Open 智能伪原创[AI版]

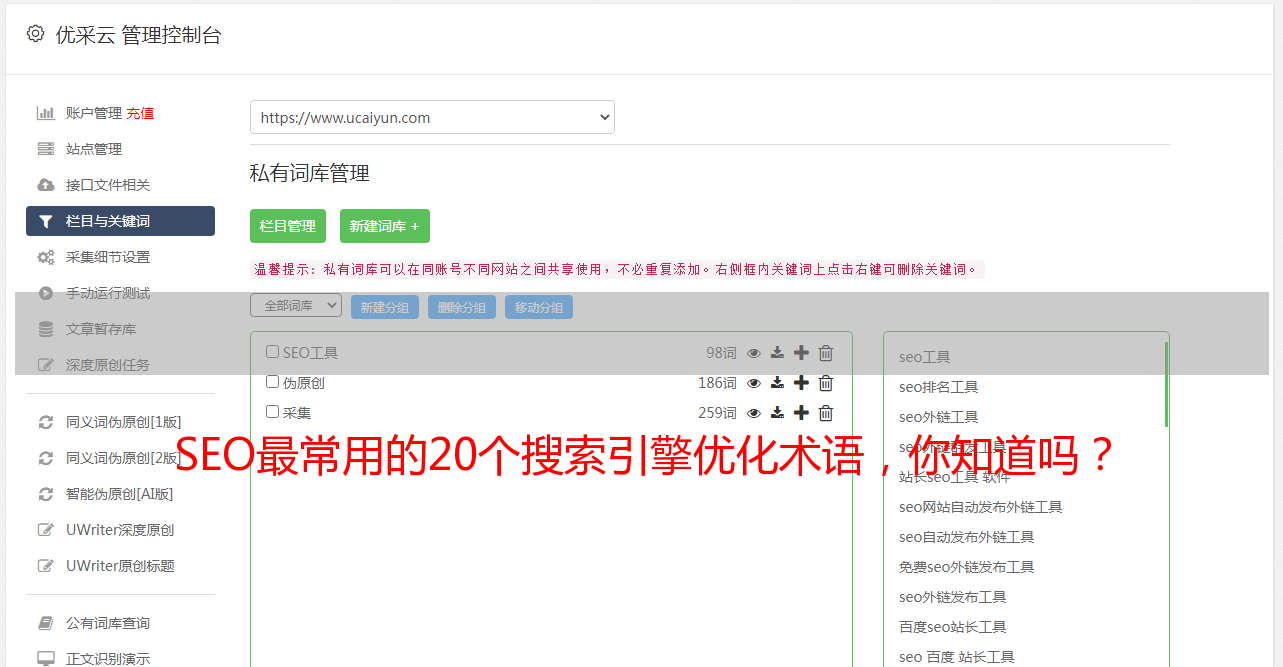point(120,494)
